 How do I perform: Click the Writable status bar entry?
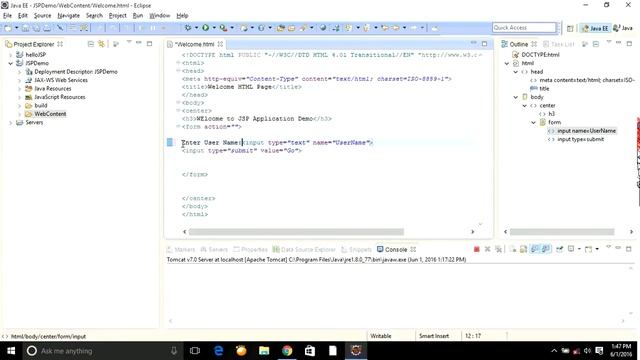click(380, 336)
